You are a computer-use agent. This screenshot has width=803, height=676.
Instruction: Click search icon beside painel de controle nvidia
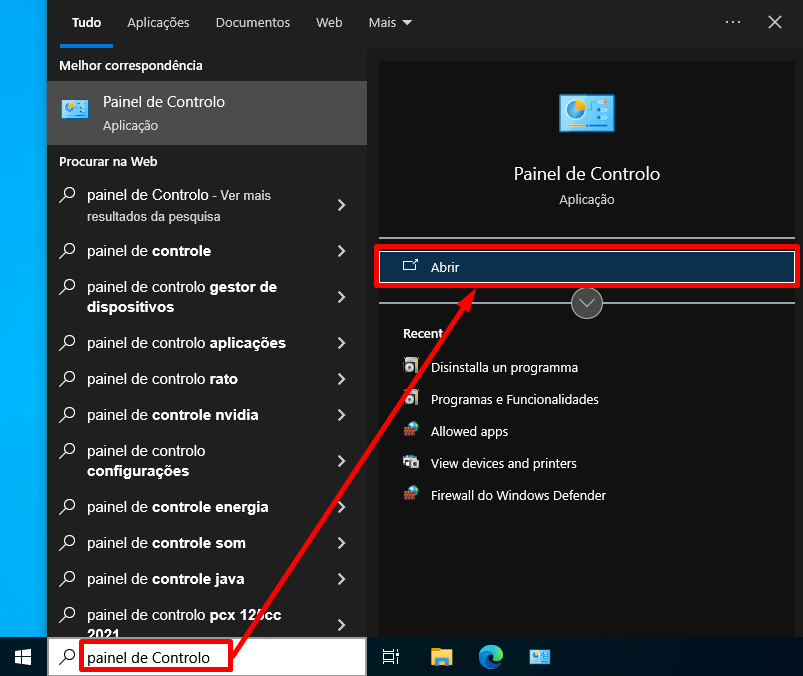[67, 414]
